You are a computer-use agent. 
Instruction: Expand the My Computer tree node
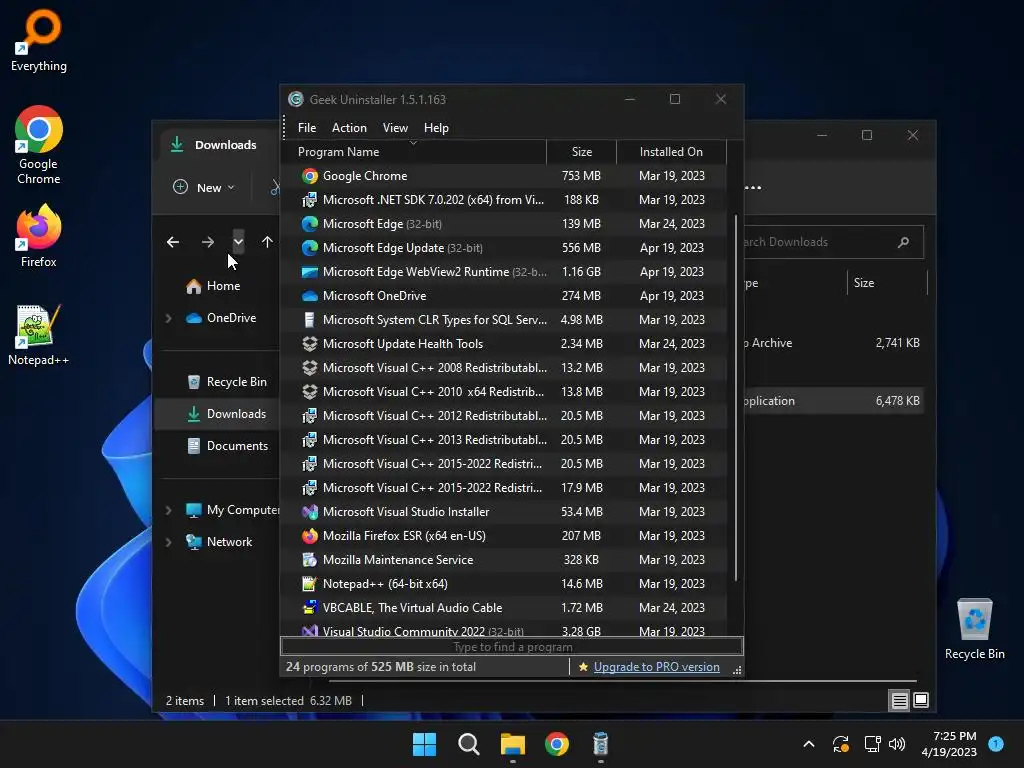click(x=168, y=510)
